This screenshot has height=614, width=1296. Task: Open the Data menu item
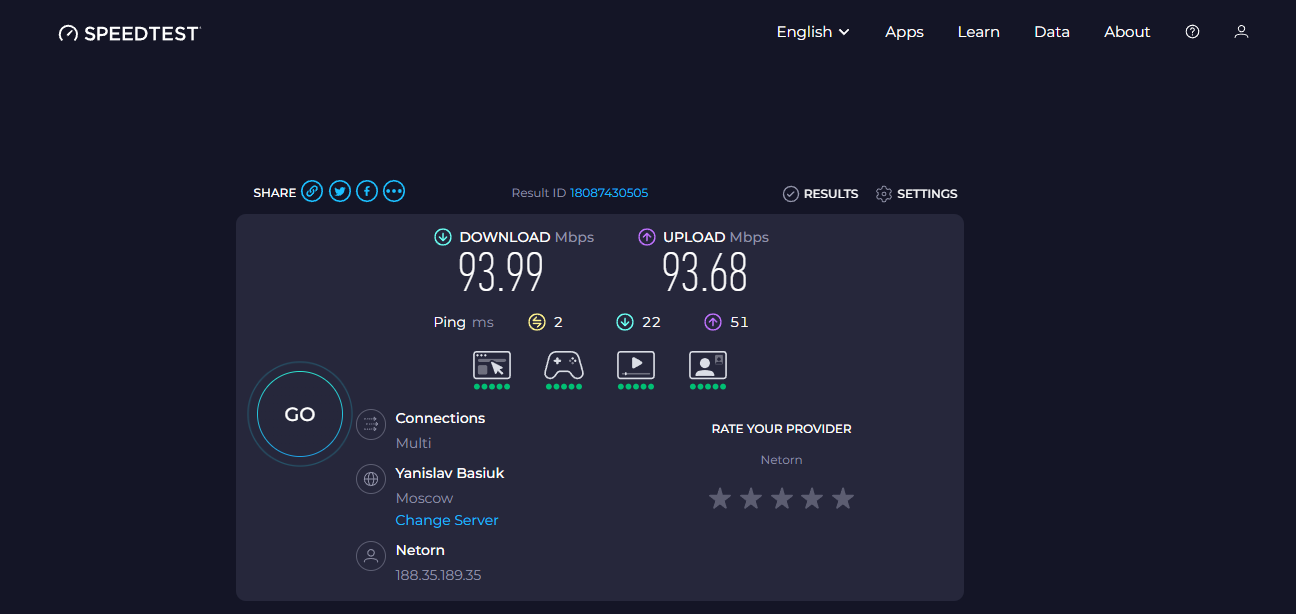tap(1051, 32)
